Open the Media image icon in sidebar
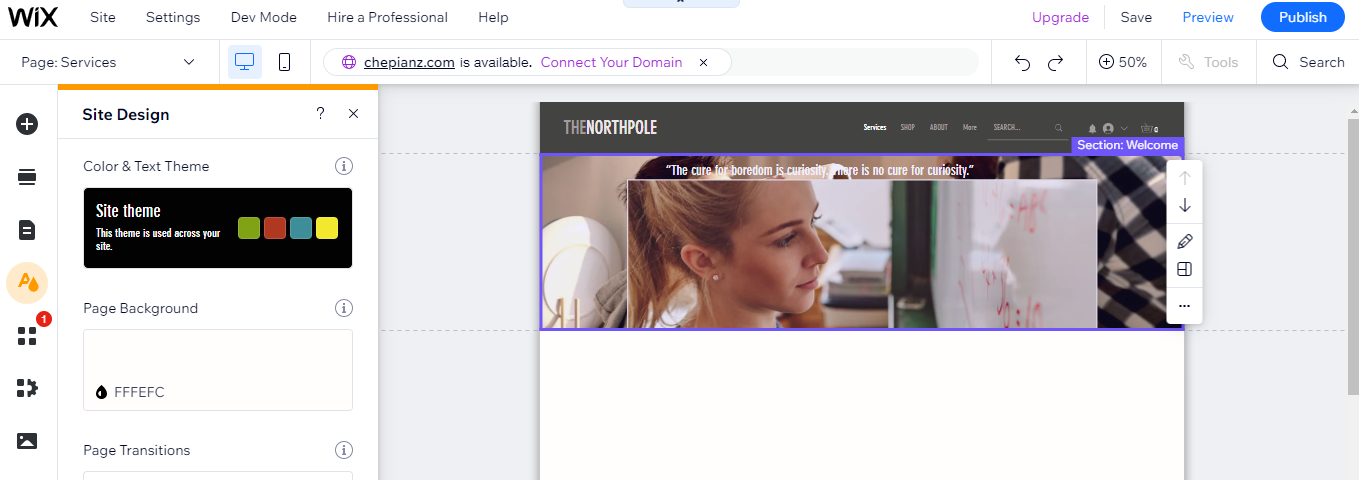 click(x=27, y=440)
